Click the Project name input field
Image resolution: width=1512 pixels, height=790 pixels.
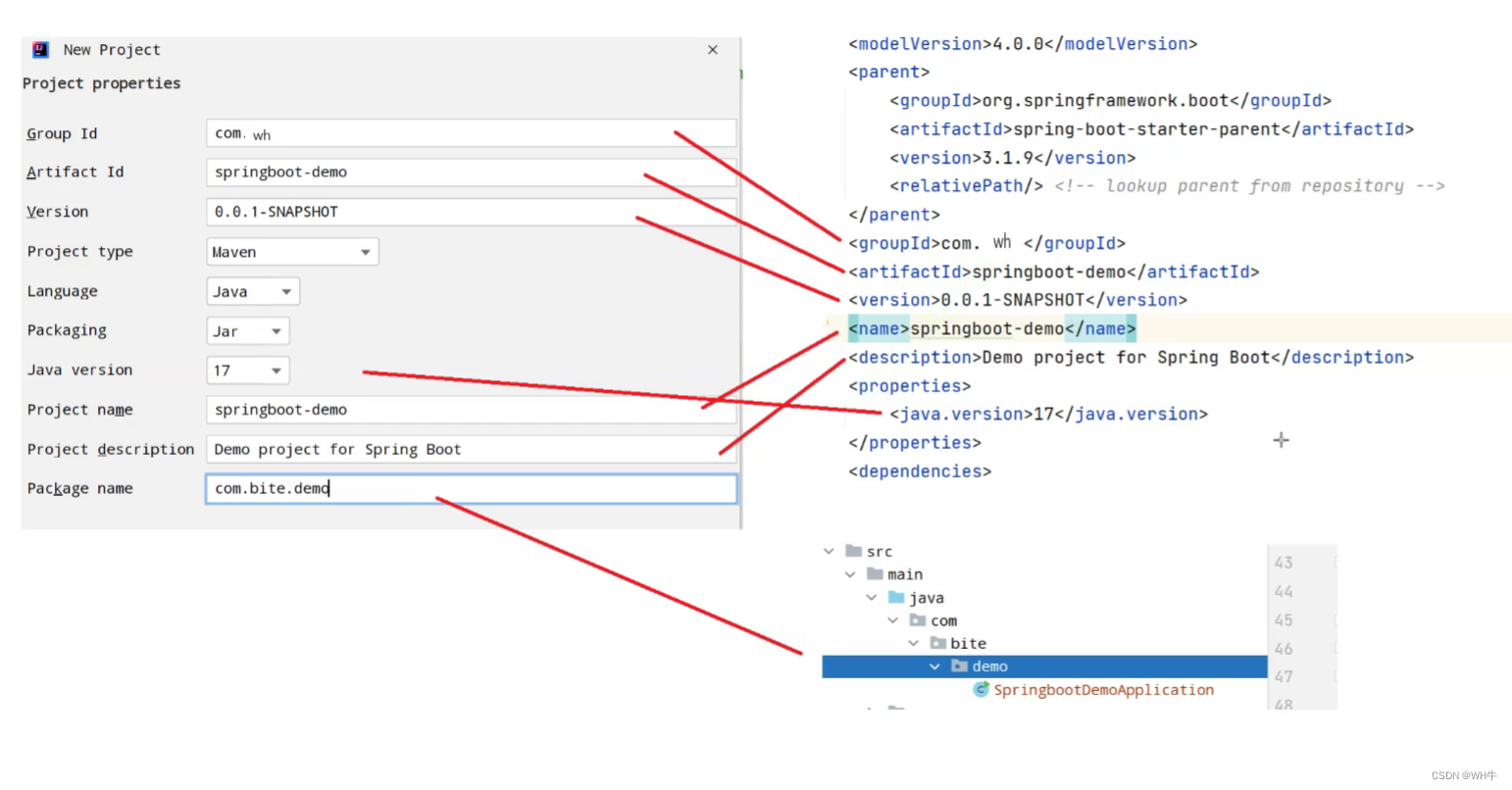[471, 410]
